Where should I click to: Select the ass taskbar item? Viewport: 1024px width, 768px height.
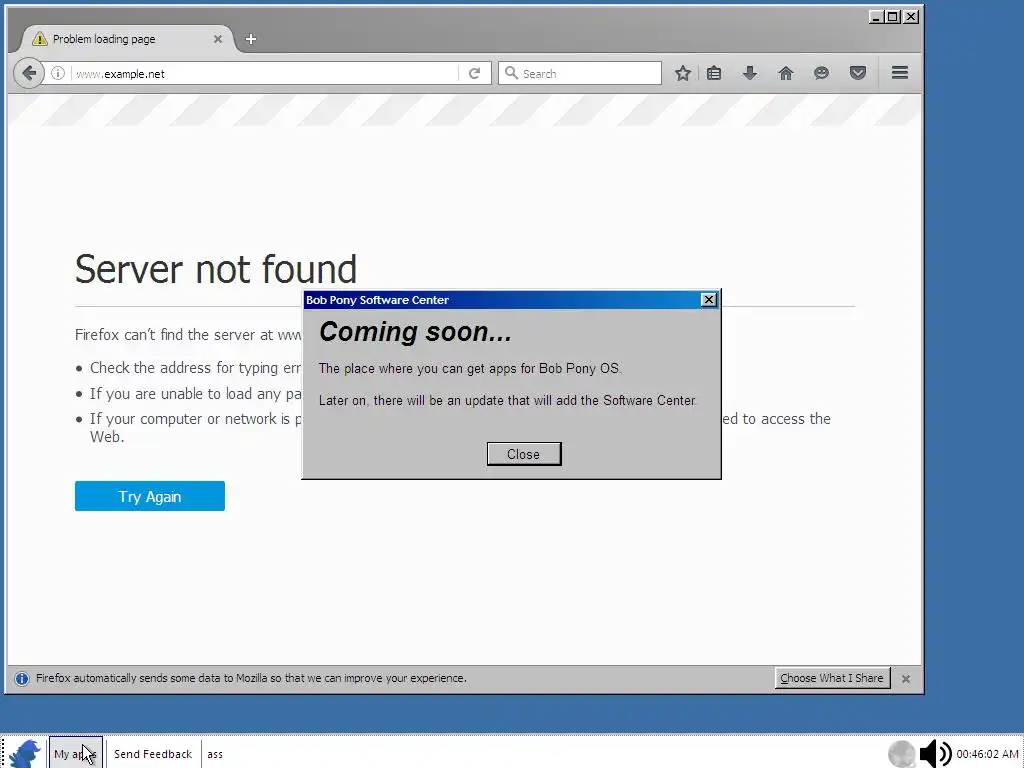(x=215, y=754)
